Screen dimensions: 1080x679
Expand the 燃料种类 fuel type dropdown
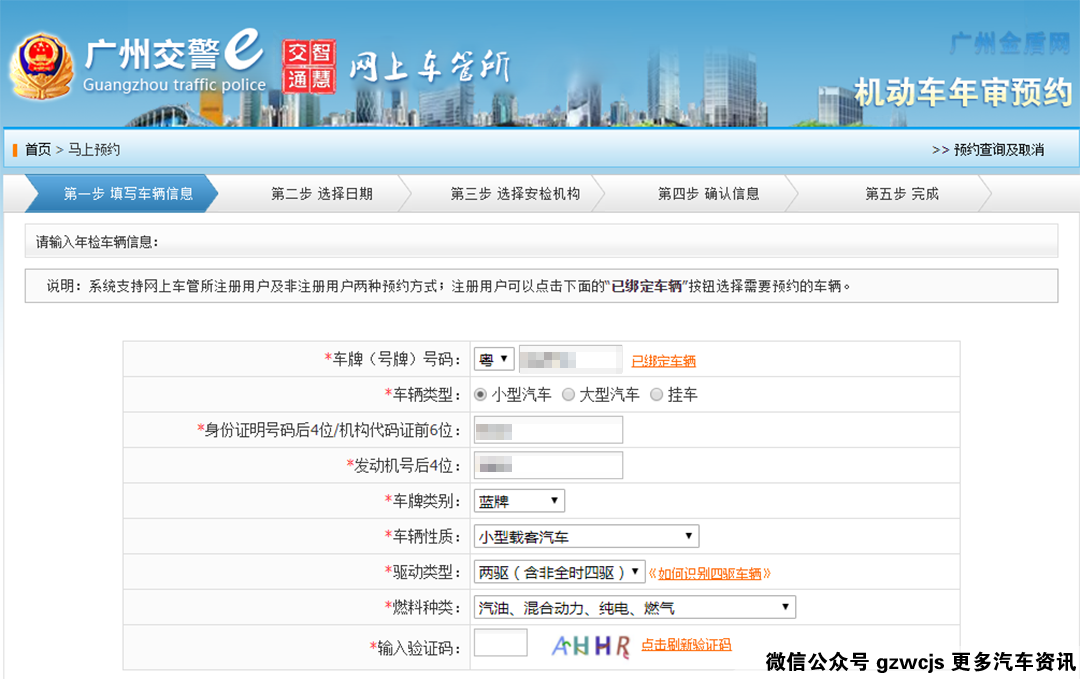click(x=634, y=608)
